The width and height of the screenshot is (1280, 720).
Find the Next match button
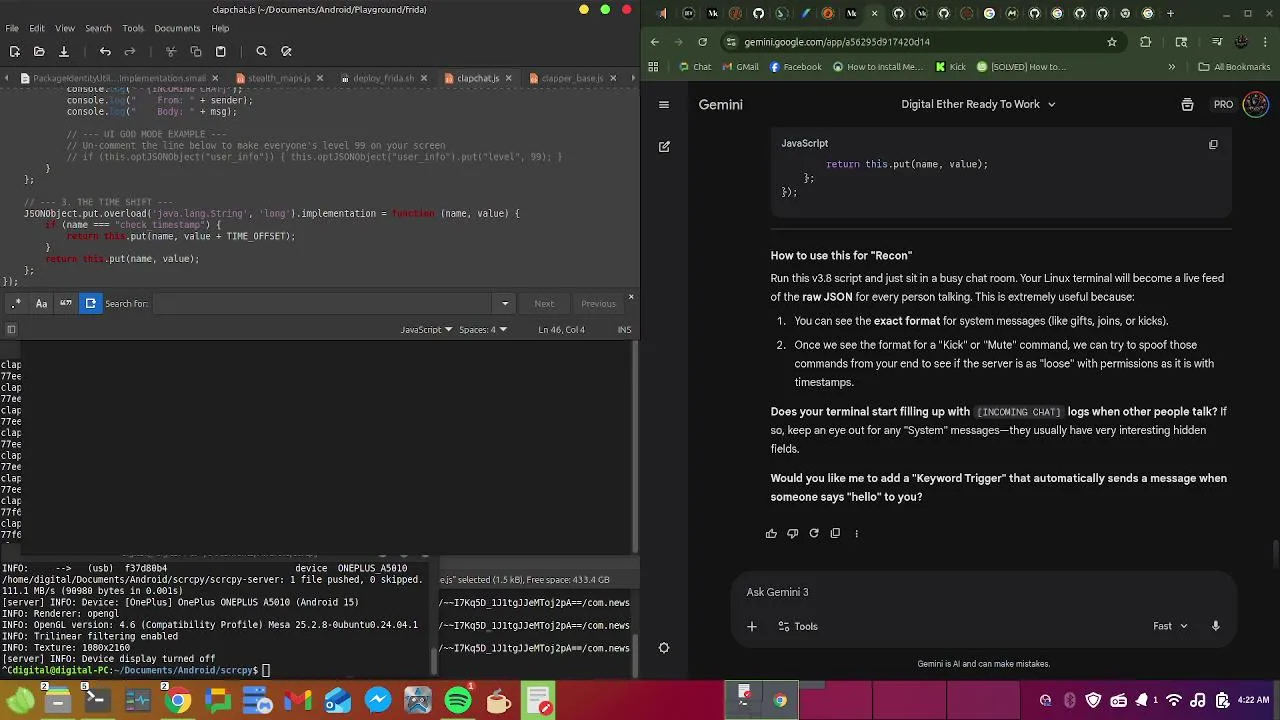click(x=544, y=304)
